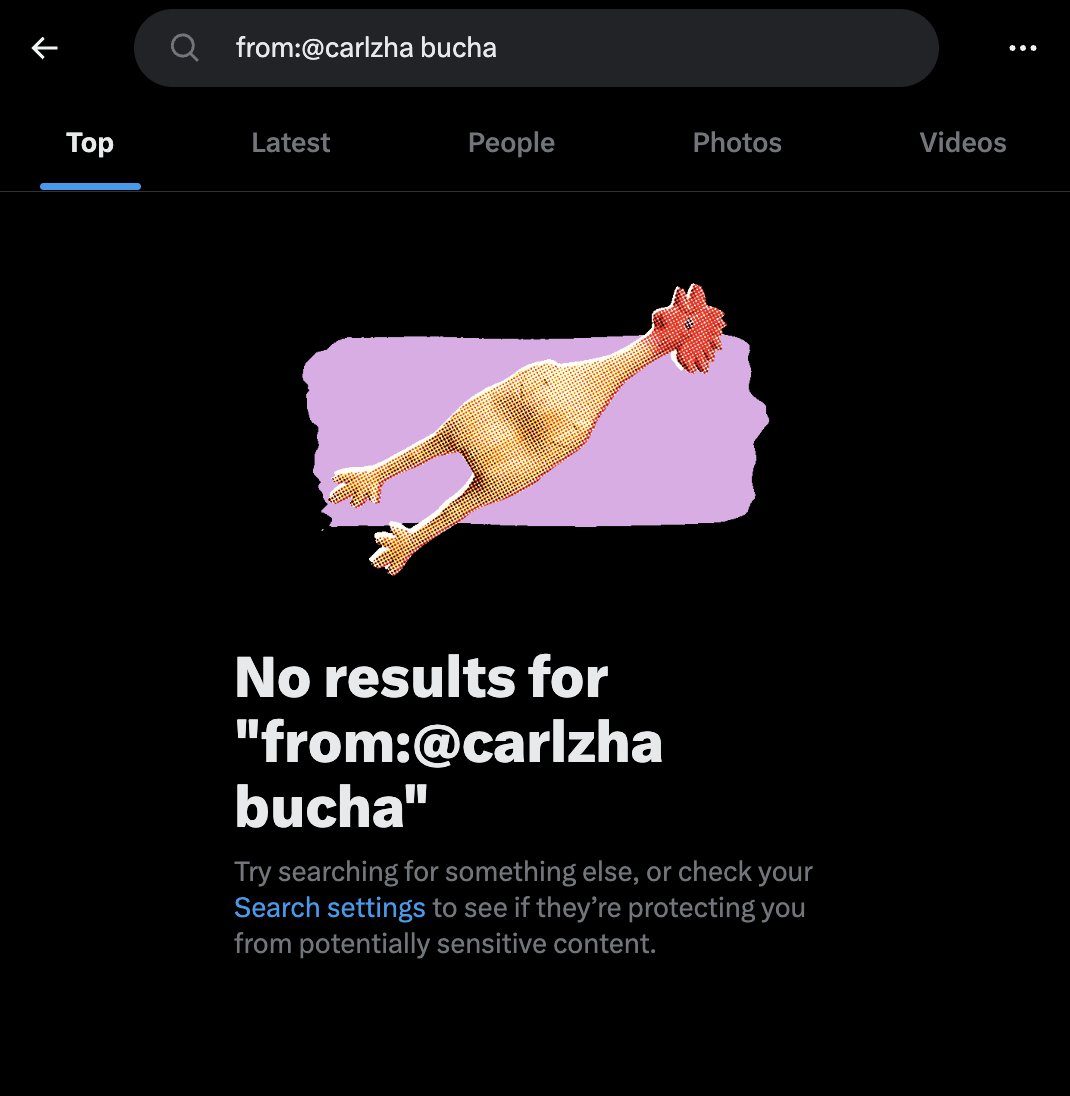
Task: Click the quoted "from:@carlzha" text in heading
Action: [449, 742]
